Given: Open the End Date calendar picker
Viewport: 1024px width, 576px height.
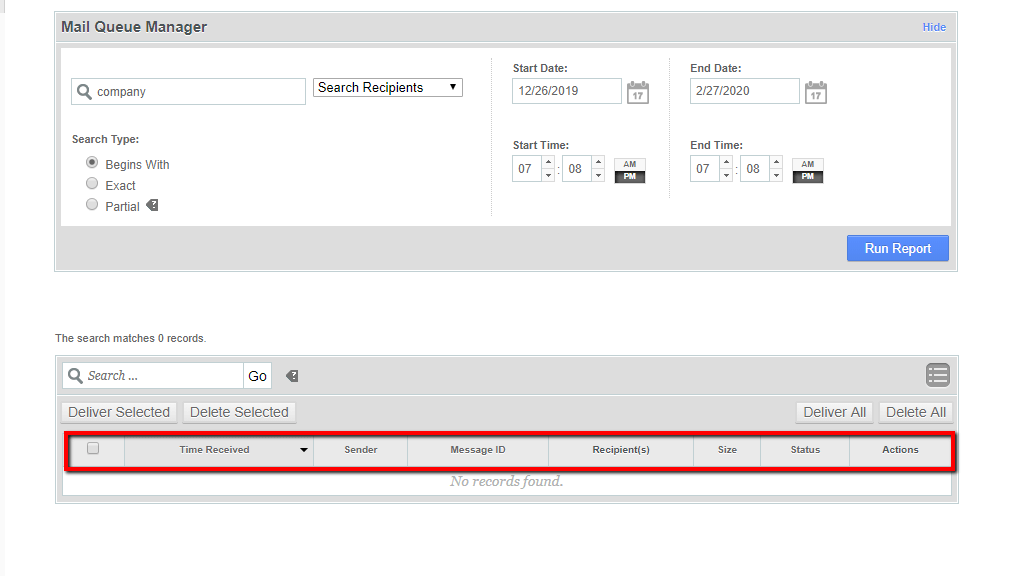Looking at the screenshot, I should pos(815,93).
